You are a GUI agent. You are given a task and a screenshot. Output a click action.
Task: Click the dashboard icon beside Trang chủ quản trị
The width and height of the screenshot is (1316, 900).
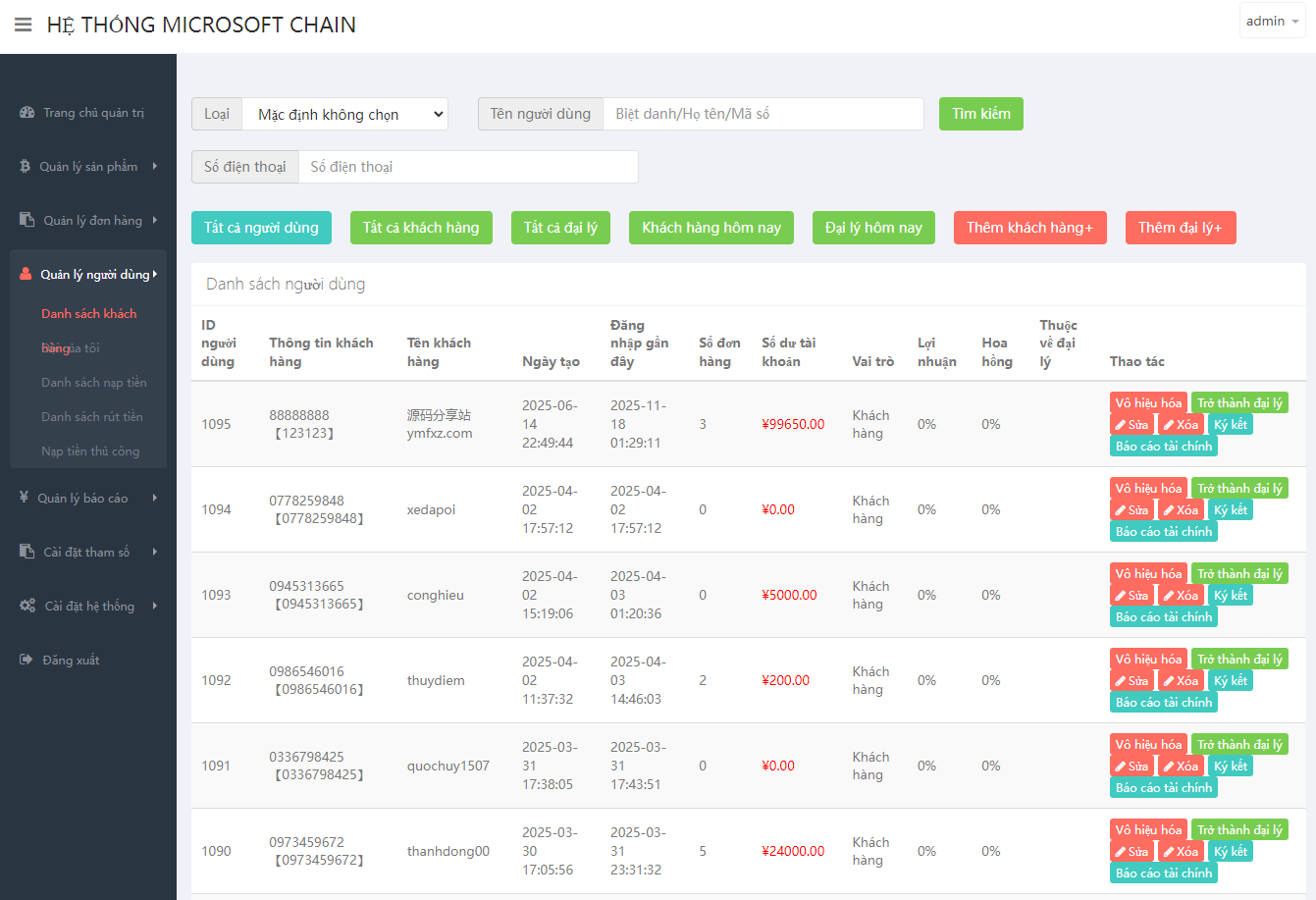27,113
